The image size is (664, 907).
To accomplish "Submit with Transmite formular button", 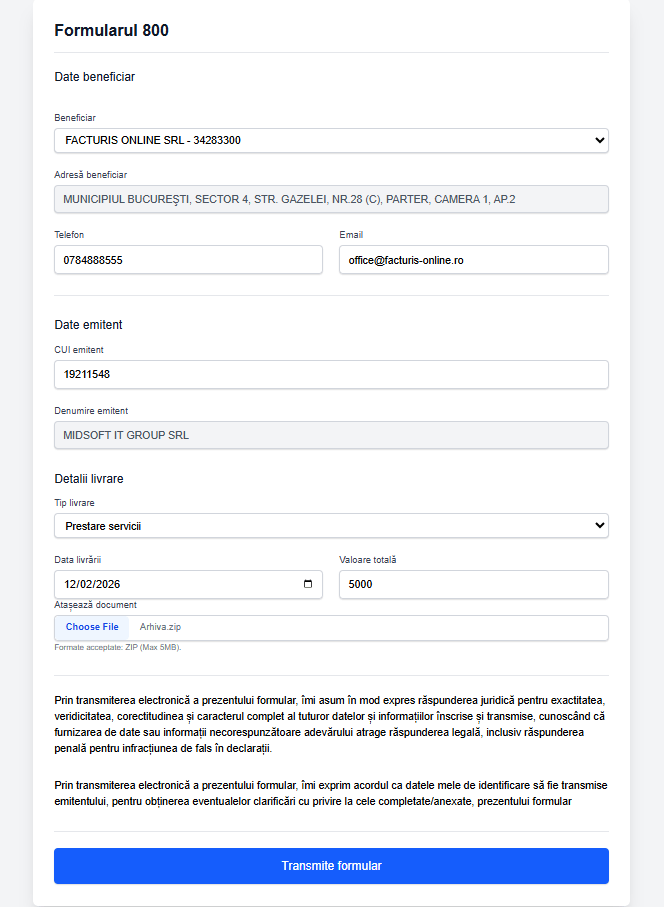I will click(330, 866).
